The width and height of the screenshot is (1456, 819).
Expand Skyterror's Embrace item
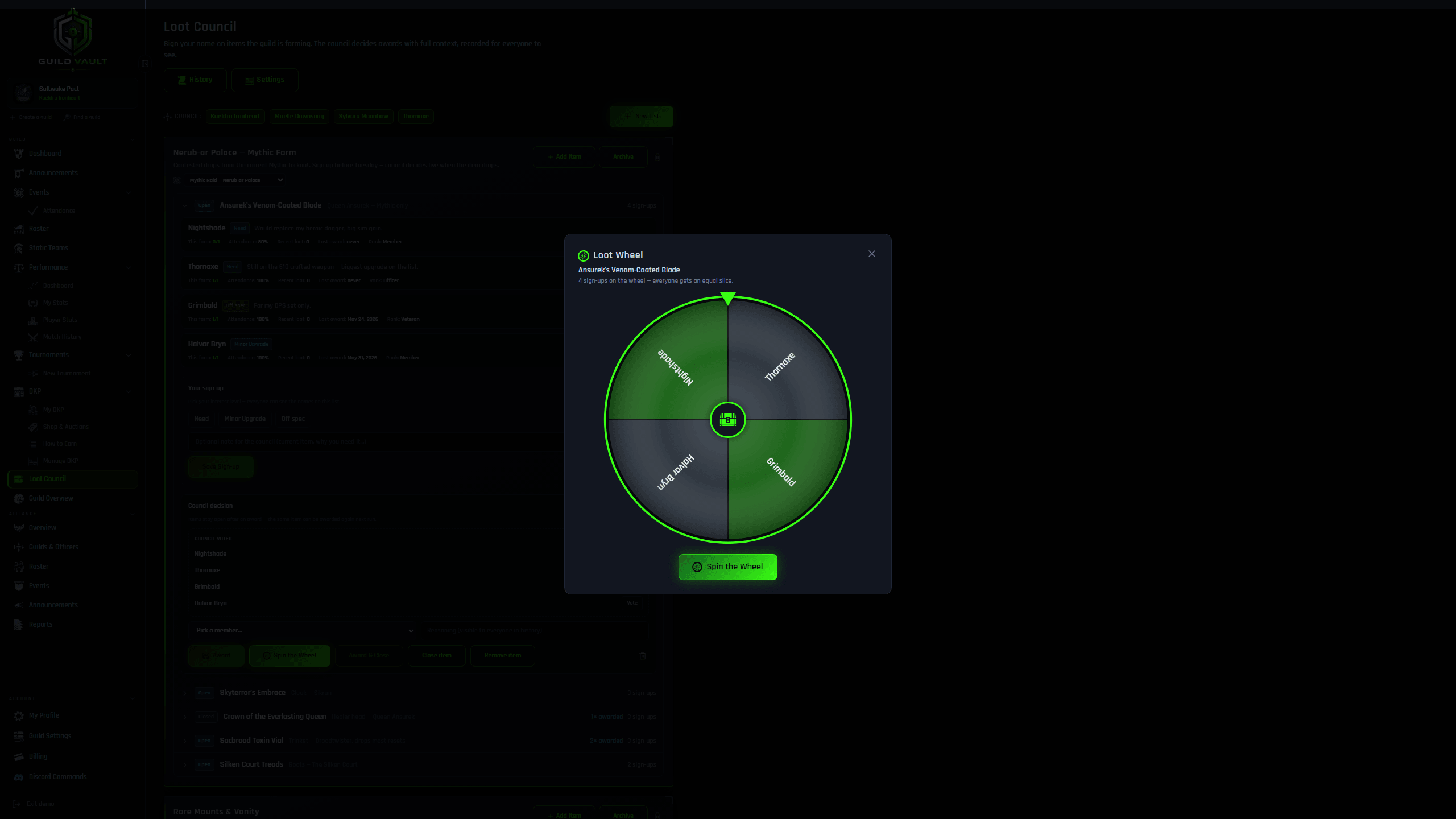click(x=185, y=693)
